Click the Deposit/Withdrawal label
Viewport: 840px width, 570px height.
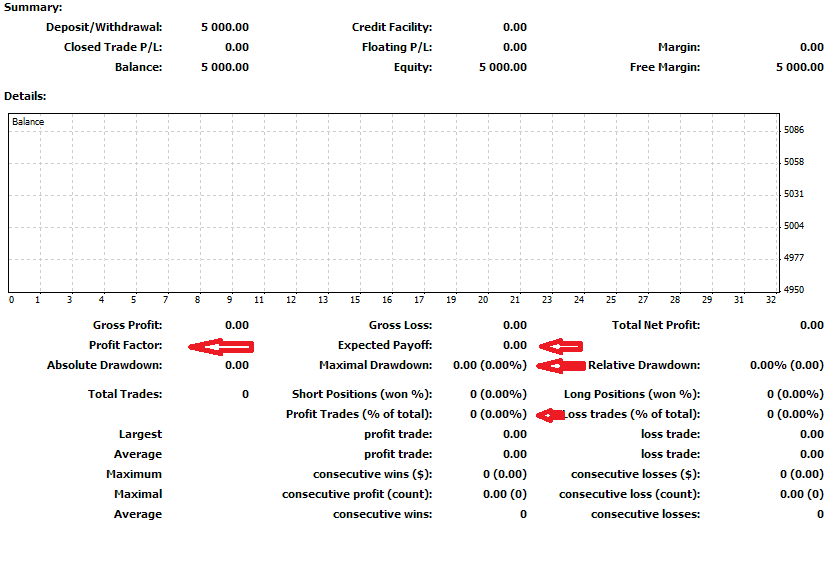pos(104,27)
